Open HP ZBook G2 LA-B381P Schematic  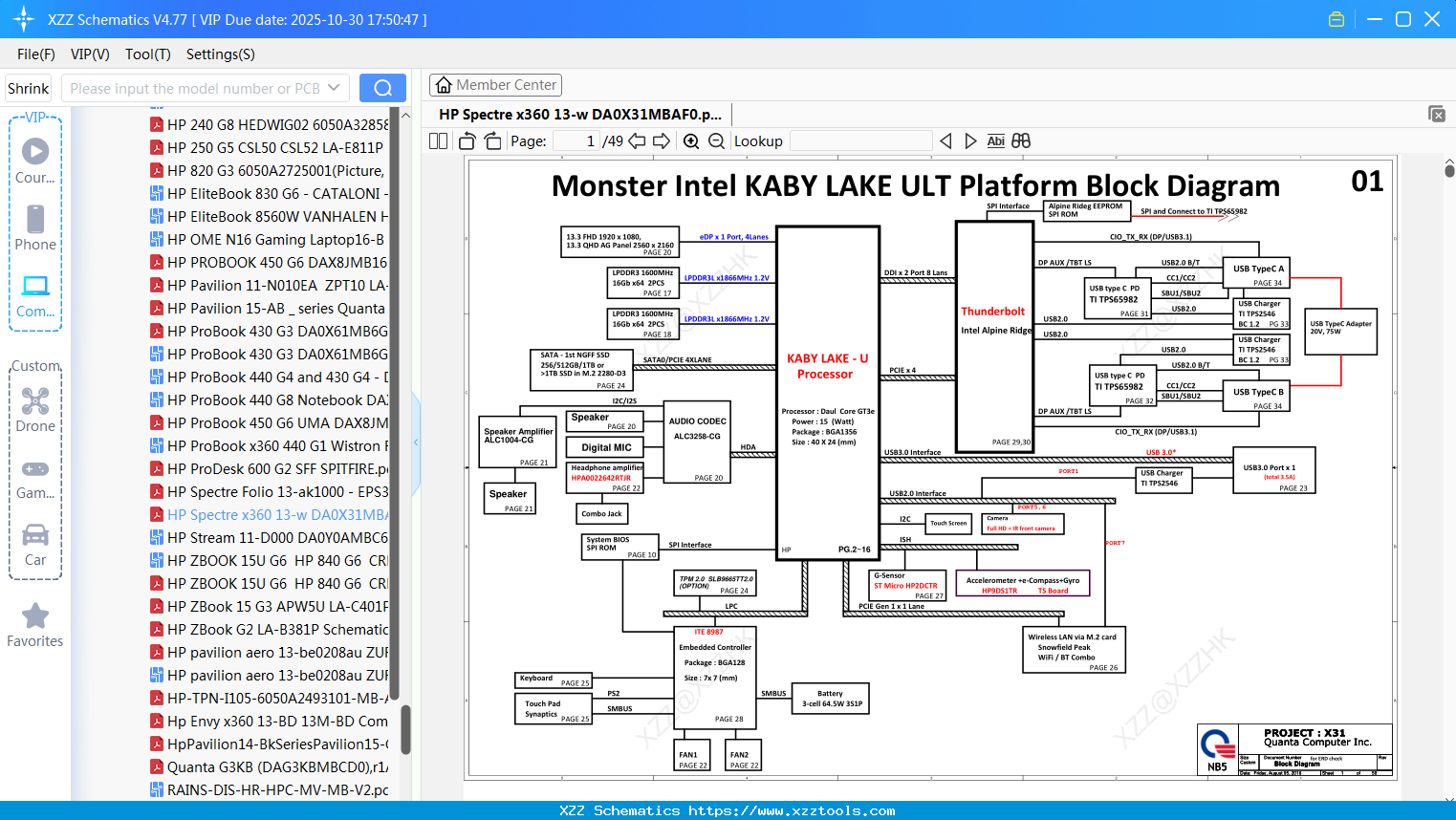pos(270,629)
